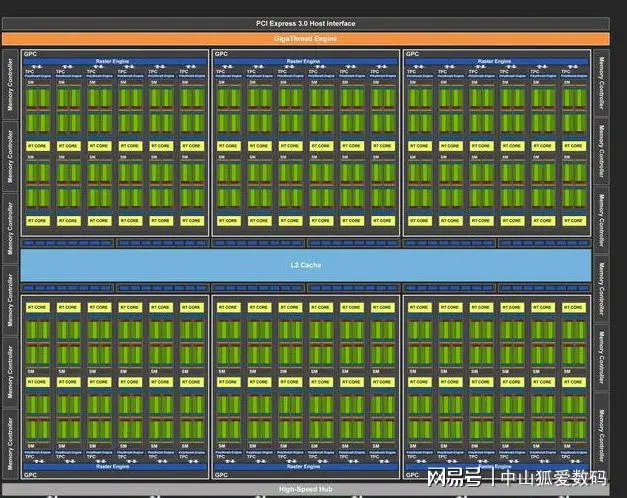
Task: Select Raster Engine bar in bottom-middle GPC
Action: [305, 466]
